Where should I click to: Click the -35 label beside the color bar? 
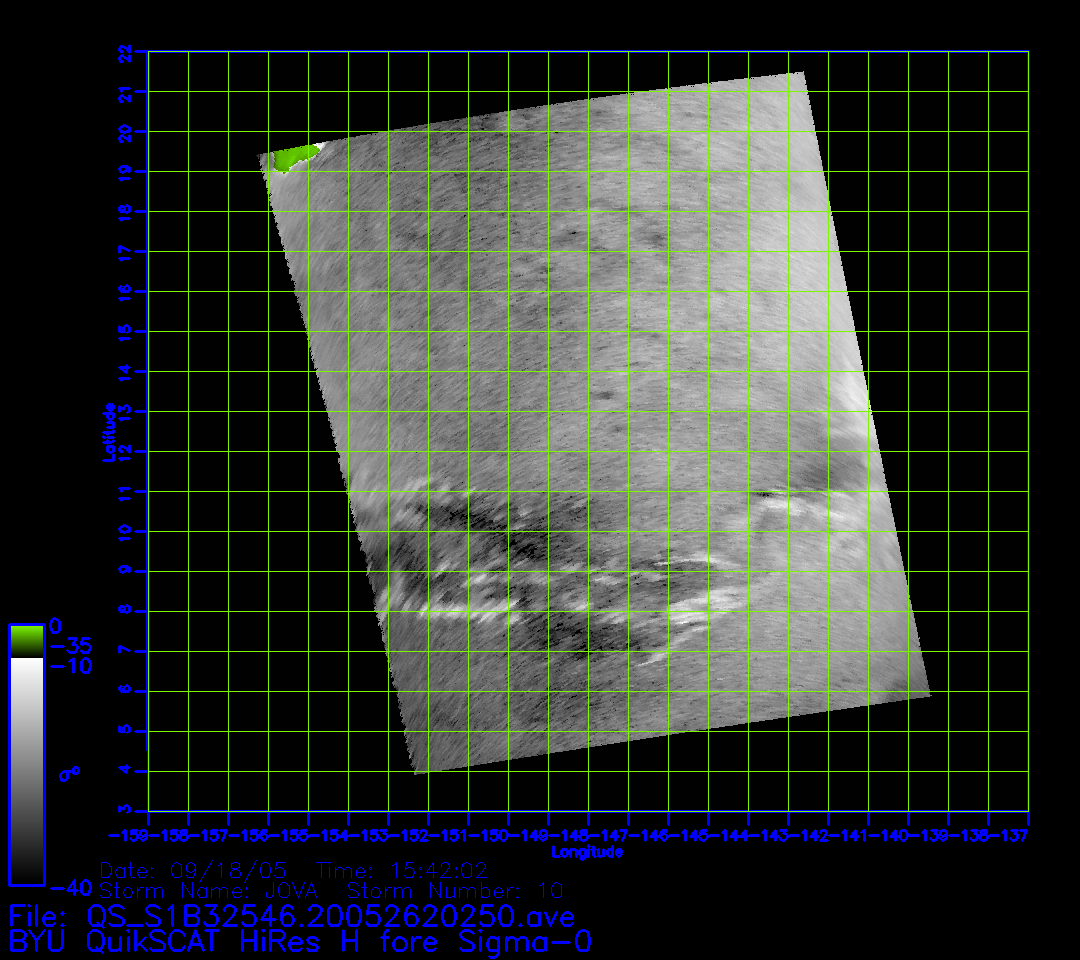[70, 646]
